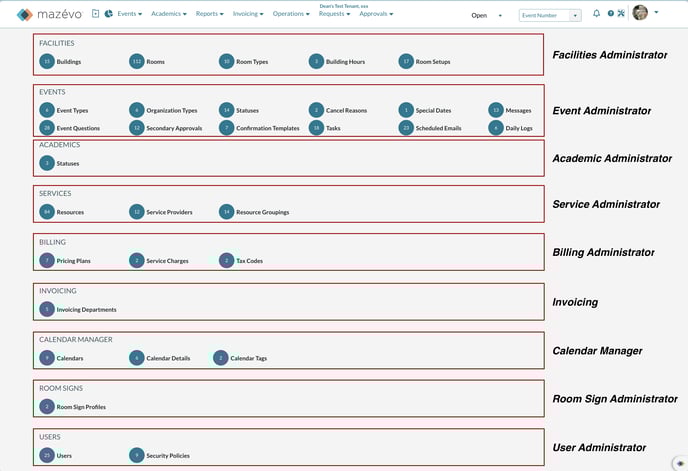This screenshot has width=688, height=471.
Task: Open Confirmation Templates
Action: click(x=268, y=128)
